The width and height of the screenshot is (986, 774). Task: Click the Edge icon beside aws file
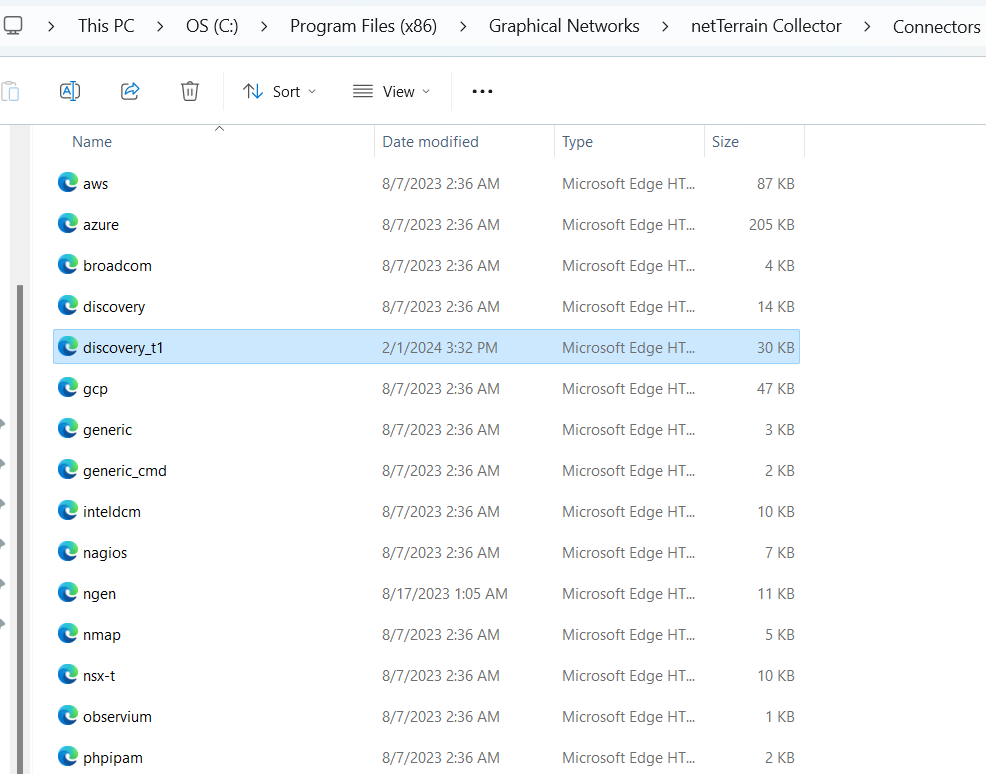coord(68,183)
